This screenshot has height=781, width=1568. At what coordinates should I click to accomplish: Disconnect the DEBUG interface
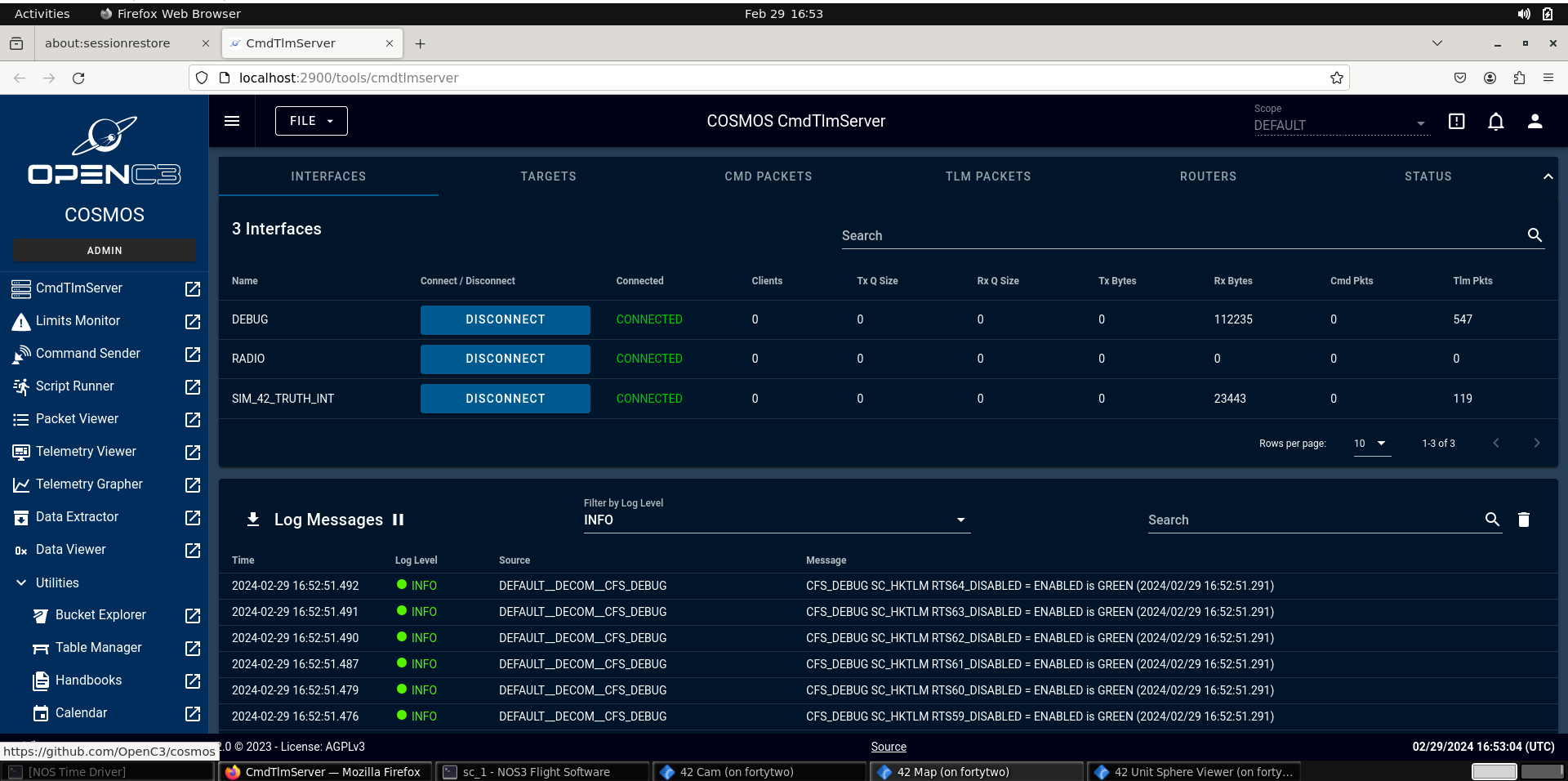[x=506, y=319]
